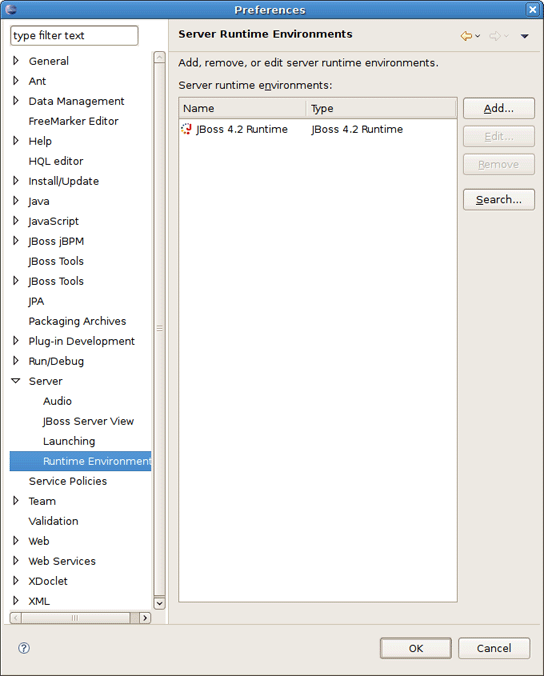Click the help question mark icon
The image size is (544, 676).
click(x=24, y=648)
